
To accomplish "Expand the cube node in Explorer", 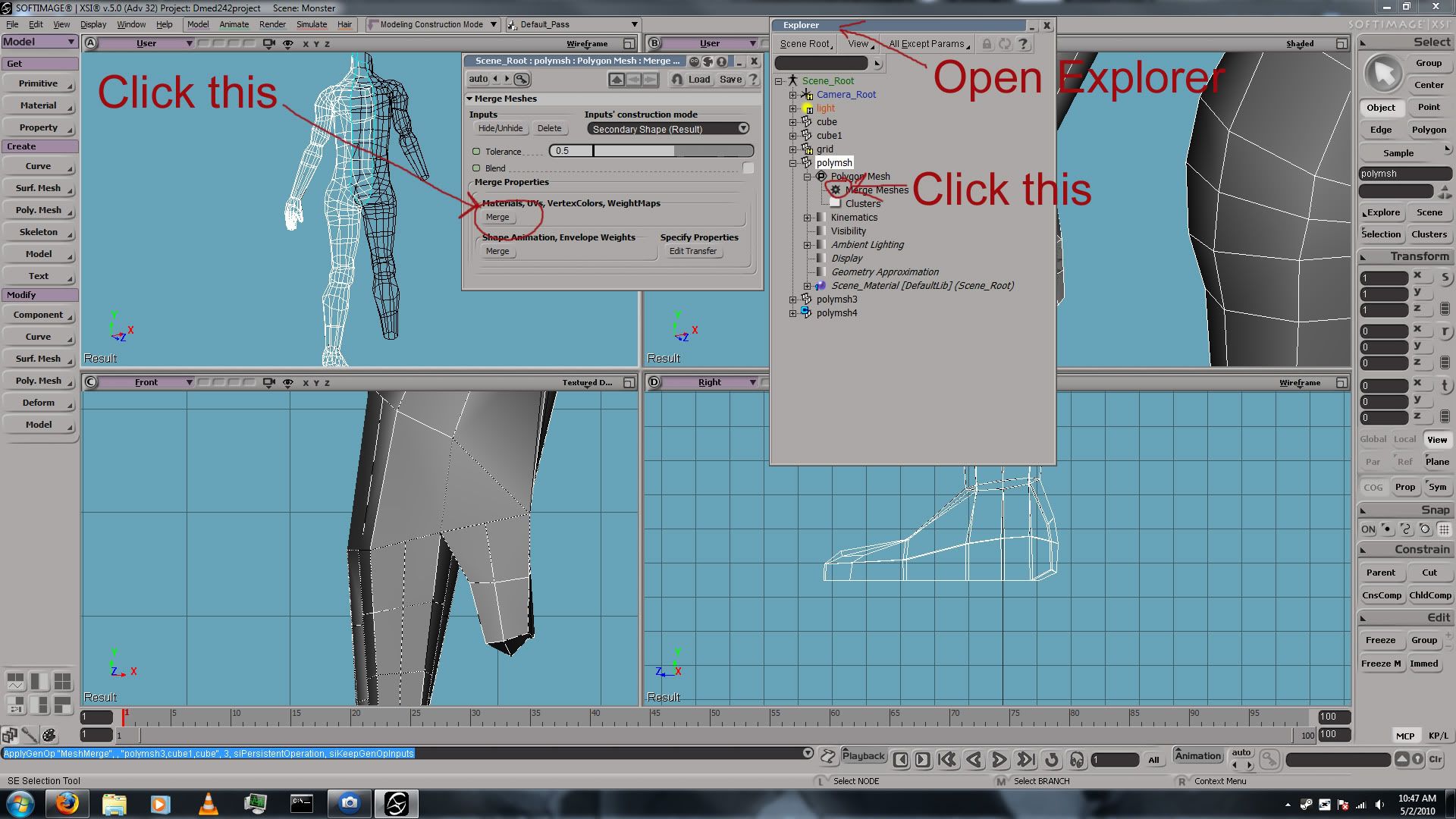I will coord(792,122).
